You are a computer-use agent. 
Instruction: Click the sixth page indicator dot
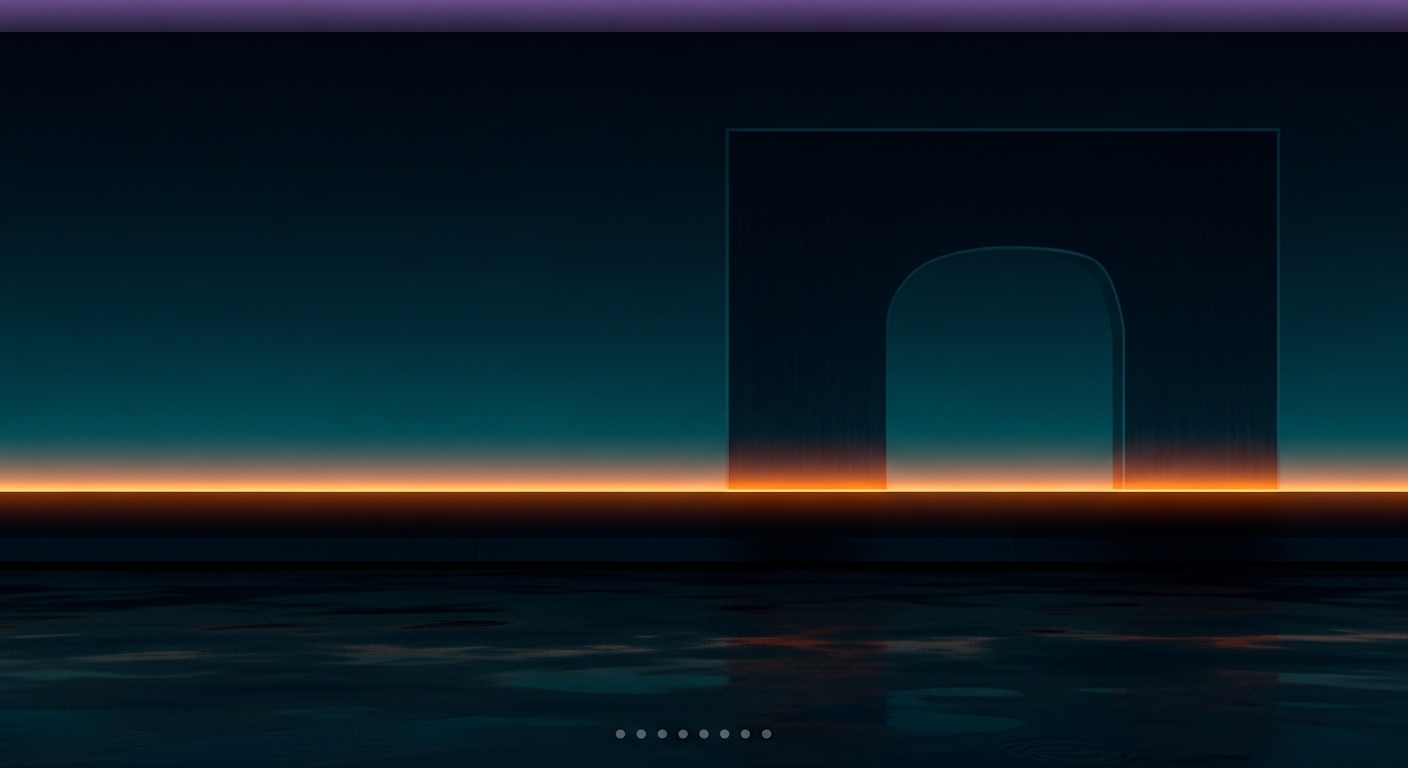pos(725,734)
